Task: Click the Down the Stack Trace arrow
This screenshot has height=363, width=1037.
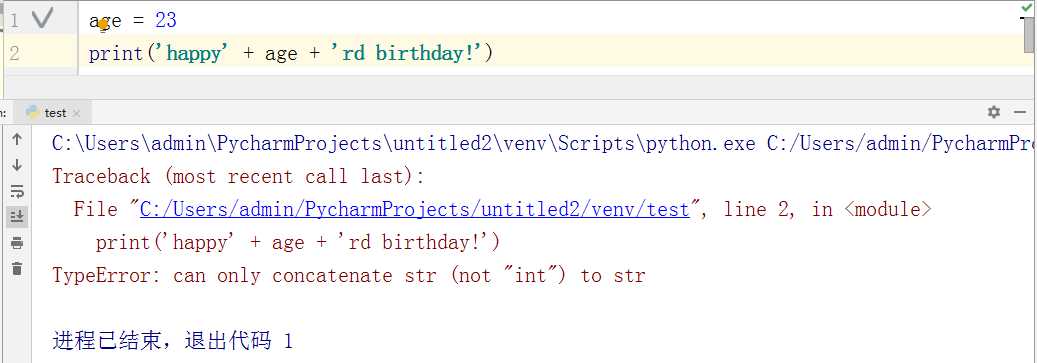Action: [x=17, y=165]
